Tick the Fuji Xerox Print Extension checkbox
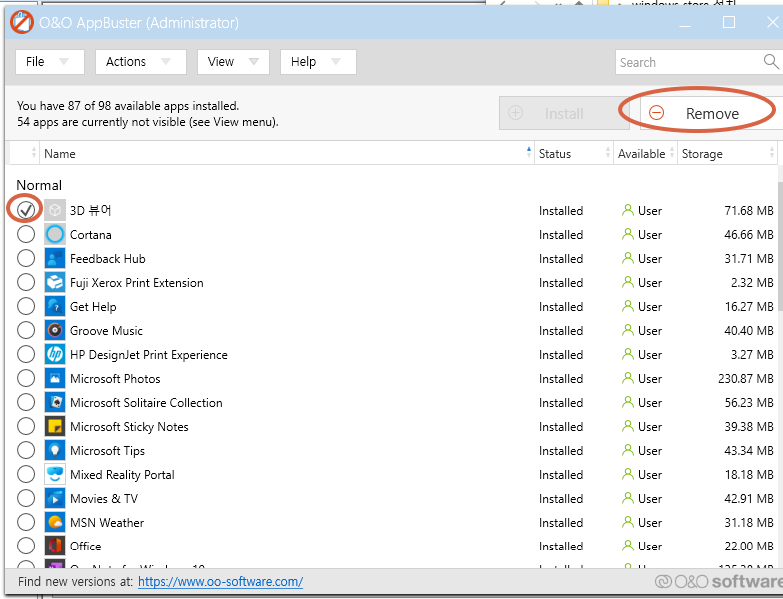 [x=26, y=282]
